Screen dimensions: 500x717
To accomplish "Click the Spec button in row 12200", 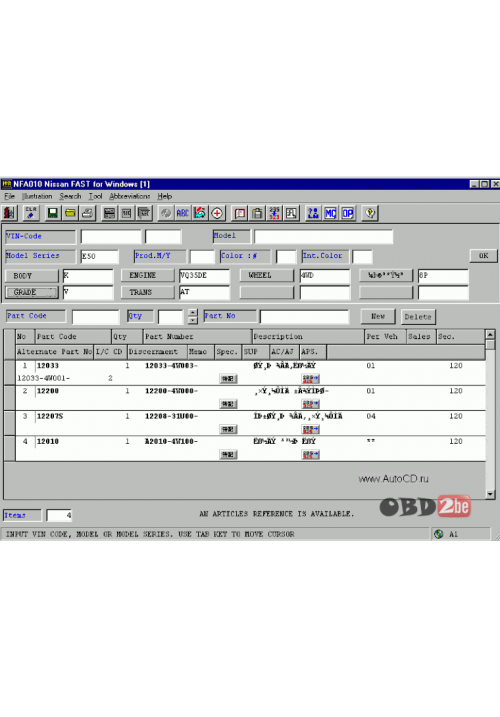I will (228, 404).
